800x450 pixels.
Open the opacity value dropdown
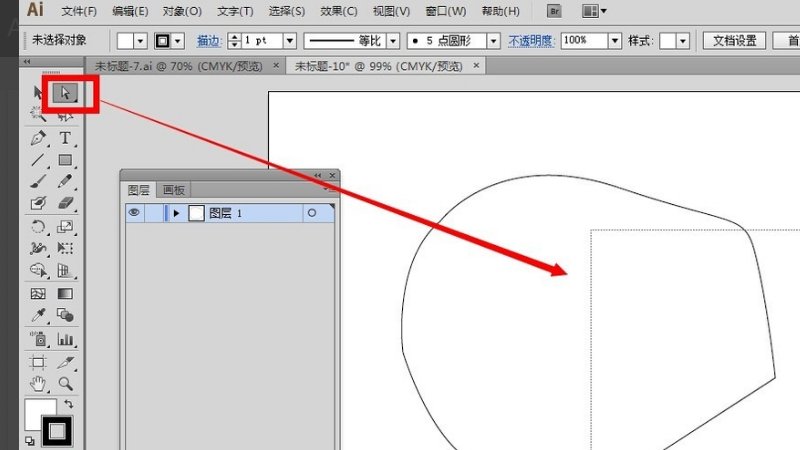(x=615, y=41)
